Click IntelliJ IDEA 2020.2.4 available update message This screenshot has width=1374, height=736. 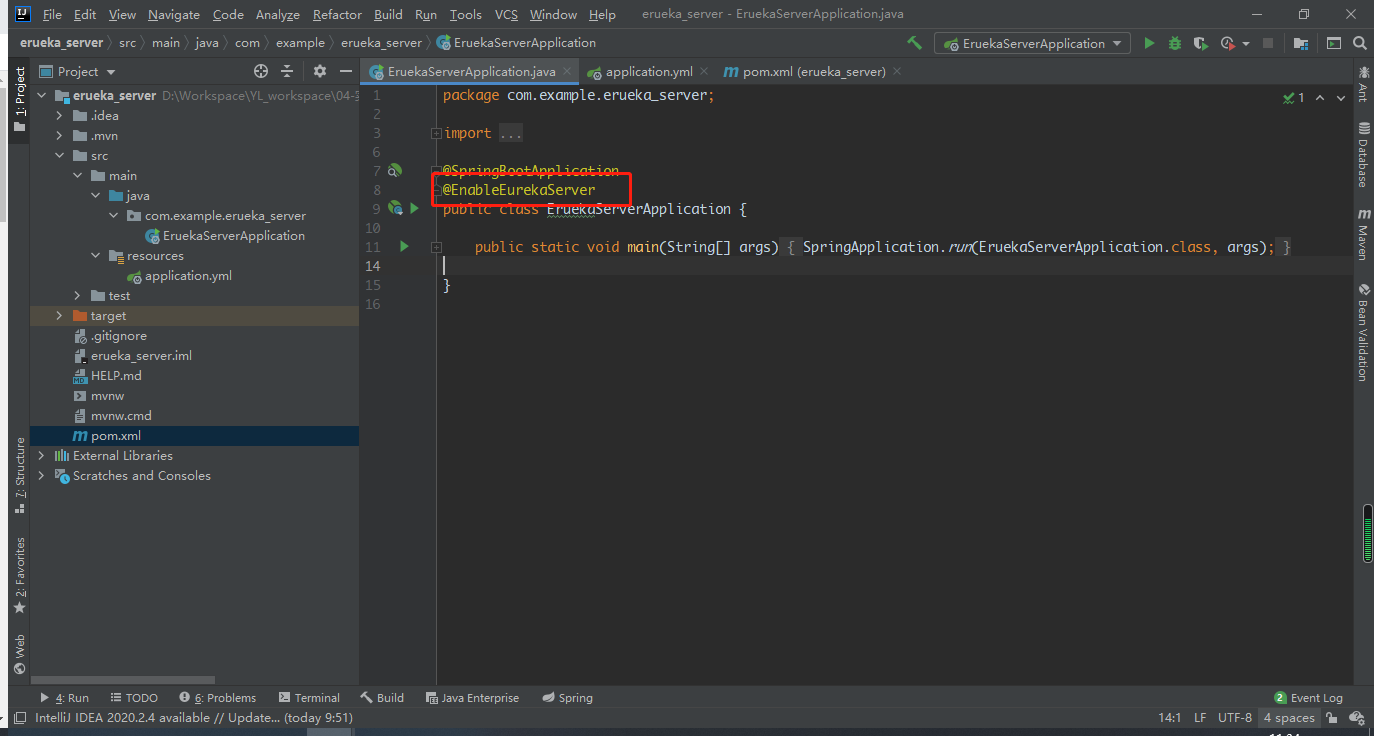pos(194,717)
